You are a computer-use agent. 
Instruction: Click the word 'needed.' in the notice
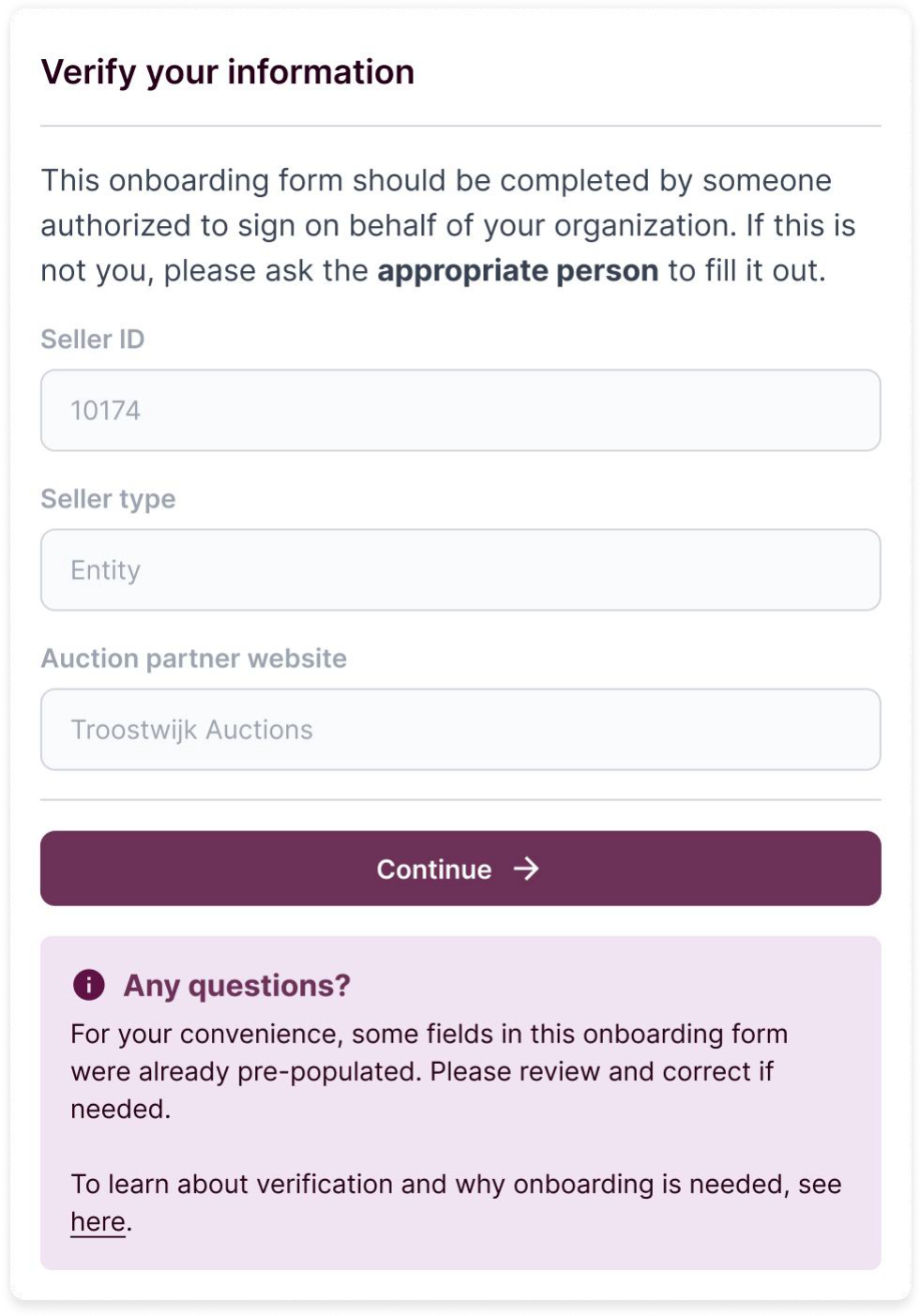(x=120, y=1110)
